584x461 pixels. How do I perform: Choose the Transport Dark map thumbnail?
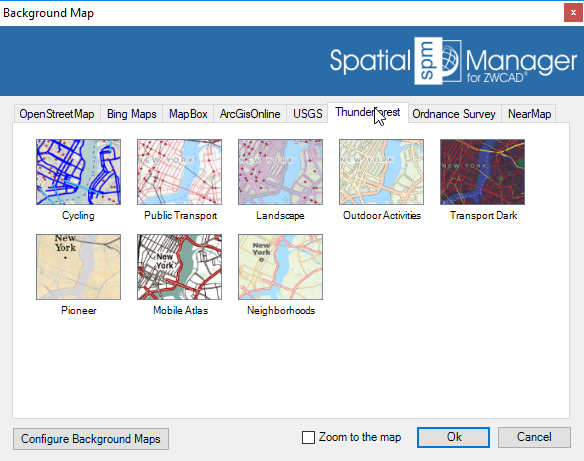(482, 172)
